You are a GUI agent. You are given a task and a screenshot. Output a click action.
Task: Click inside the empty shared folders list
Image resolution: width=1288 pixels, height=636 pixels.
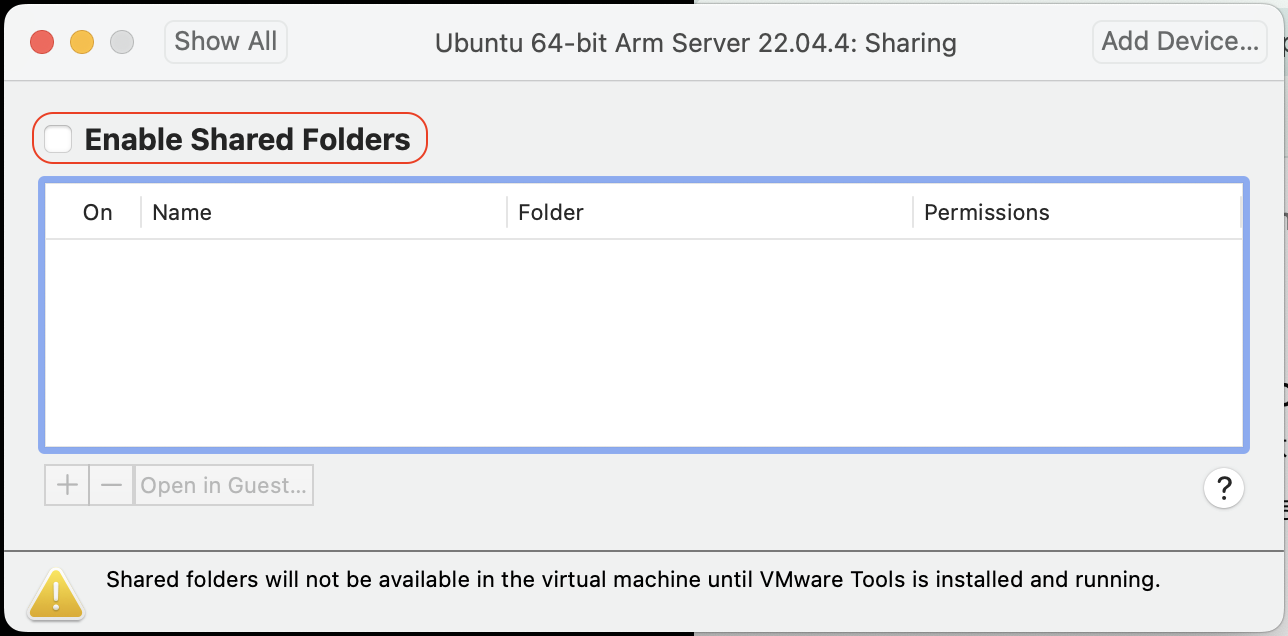point(644,340)
